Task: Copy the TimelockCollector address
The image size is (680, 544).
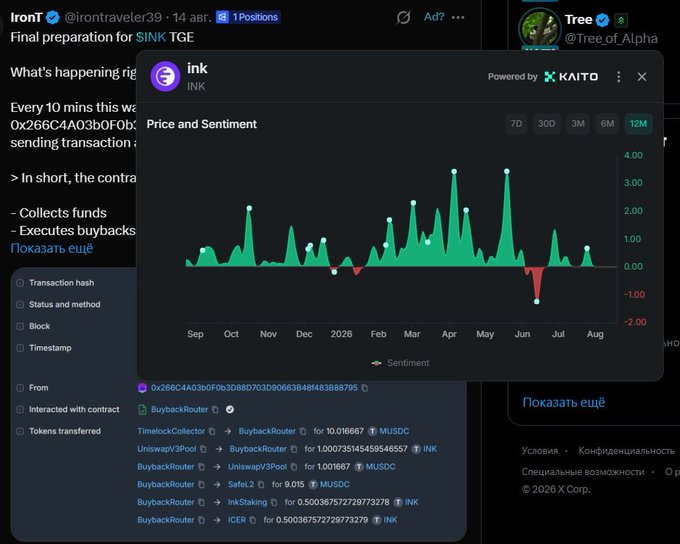Action: [x=212, y=431]
